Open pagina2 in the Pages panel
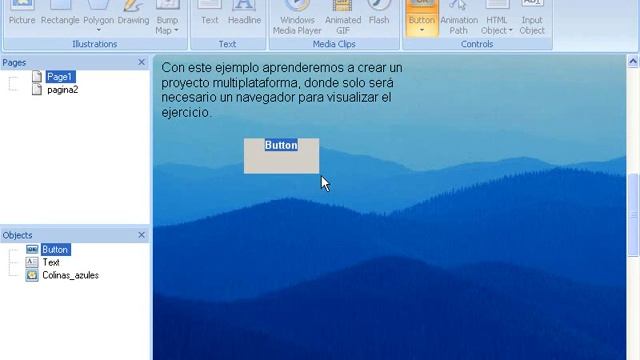The image size is (640, 360). (62, 90)
